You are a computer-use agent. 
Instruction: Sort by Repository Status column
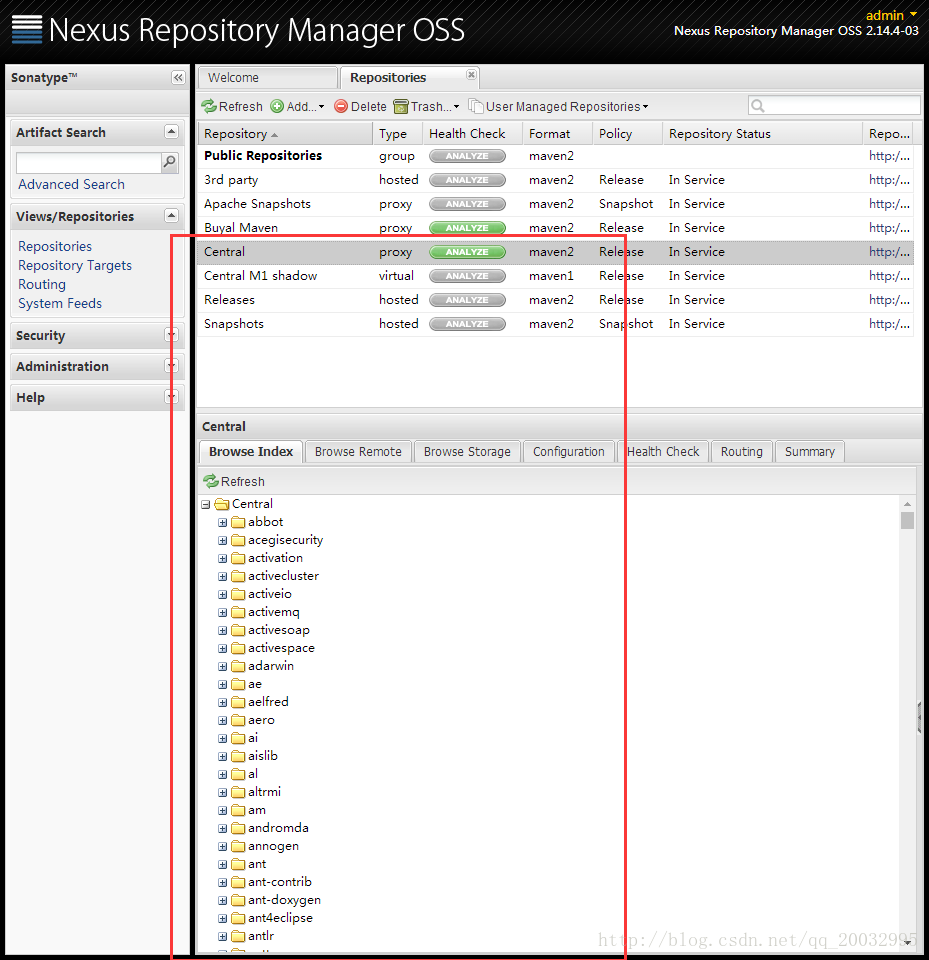(762, 133)
